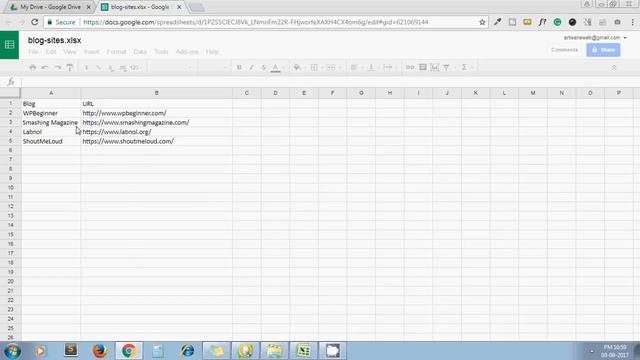Select the cell containing 'WPBeginner'
This screenshot has width=640, height=360.
51,113
